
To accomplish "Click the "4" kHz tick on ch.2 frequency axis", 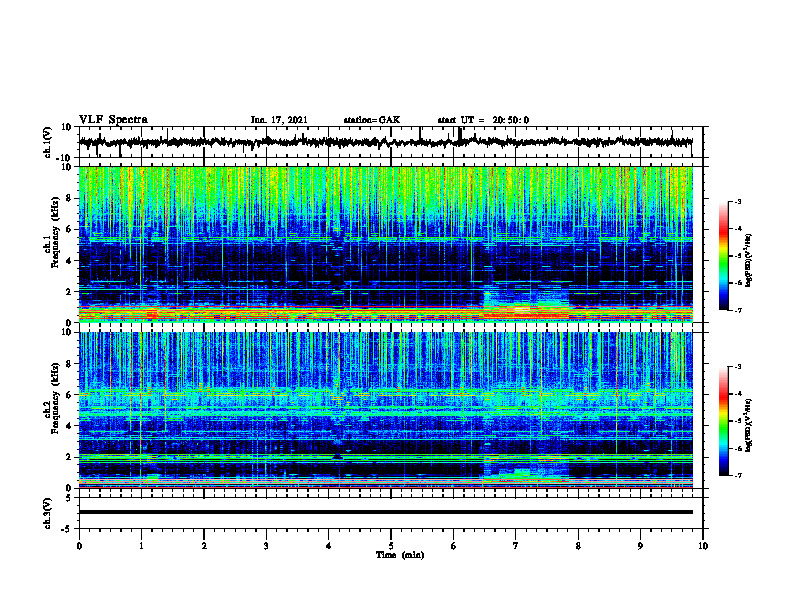I will tap(69, 426).
